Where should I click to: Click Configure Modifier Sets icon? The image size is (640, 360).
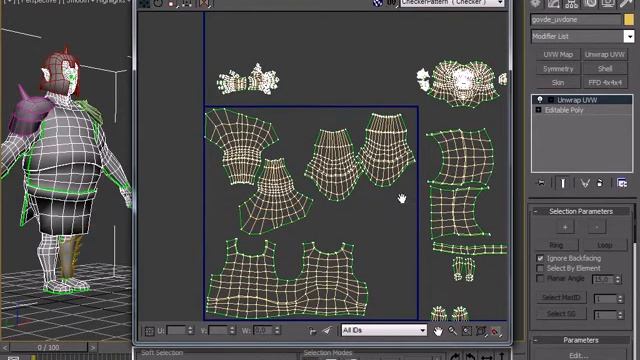click(x=622, y=183)
